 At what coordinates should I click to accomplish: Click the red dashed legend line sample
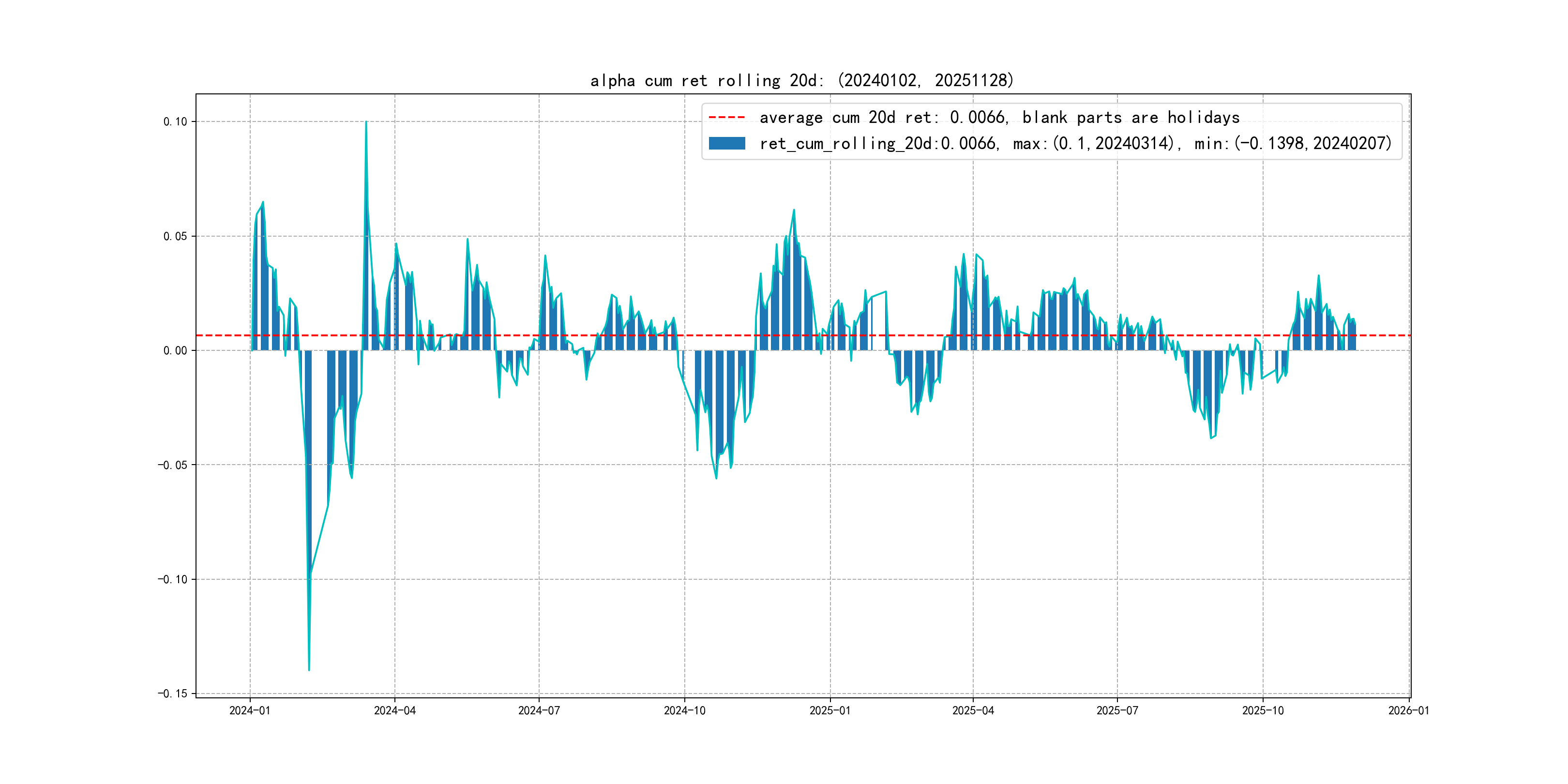point(727,117)
